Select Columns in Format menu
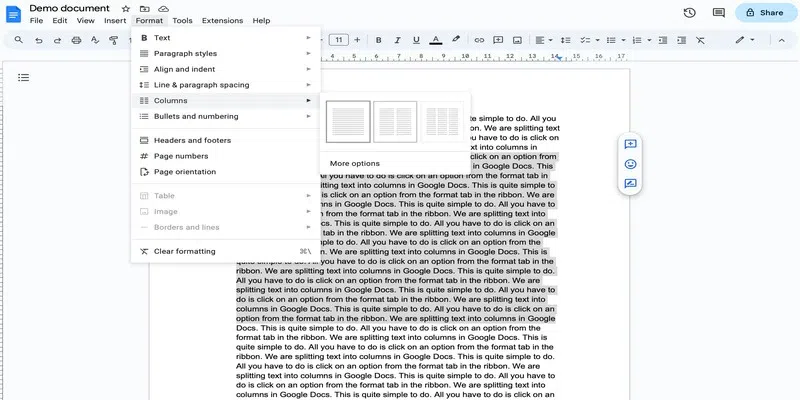Screen dimensions: 800x400 226,101
